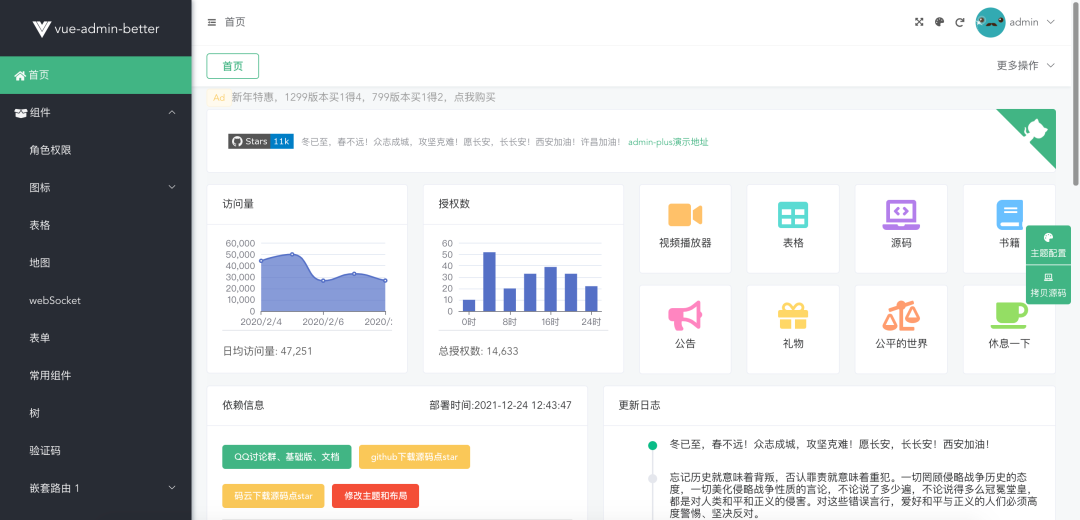Click green timeline dot in 更新日志
This screenshot has height=520, width=1080.
652,446
